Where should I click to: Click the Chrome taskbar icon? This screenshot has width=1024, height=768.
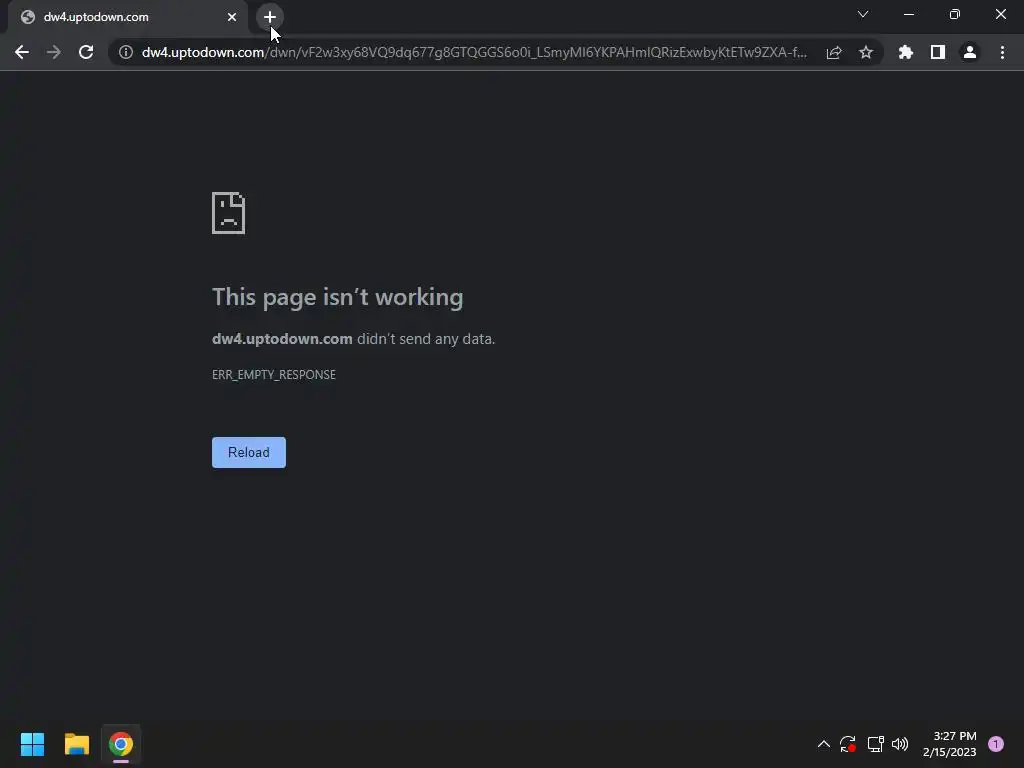(x=121, y=744)
